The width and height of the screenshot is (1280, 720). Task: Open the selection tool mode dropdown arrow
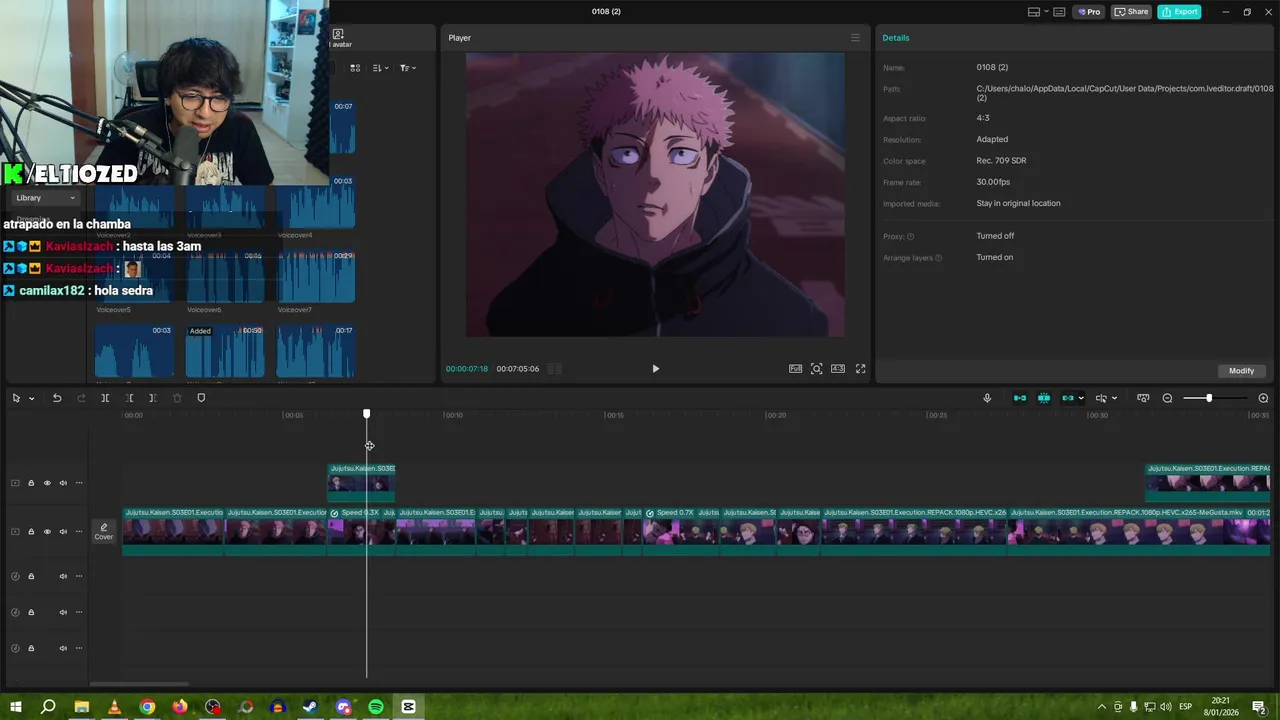(x=31, y=399)
